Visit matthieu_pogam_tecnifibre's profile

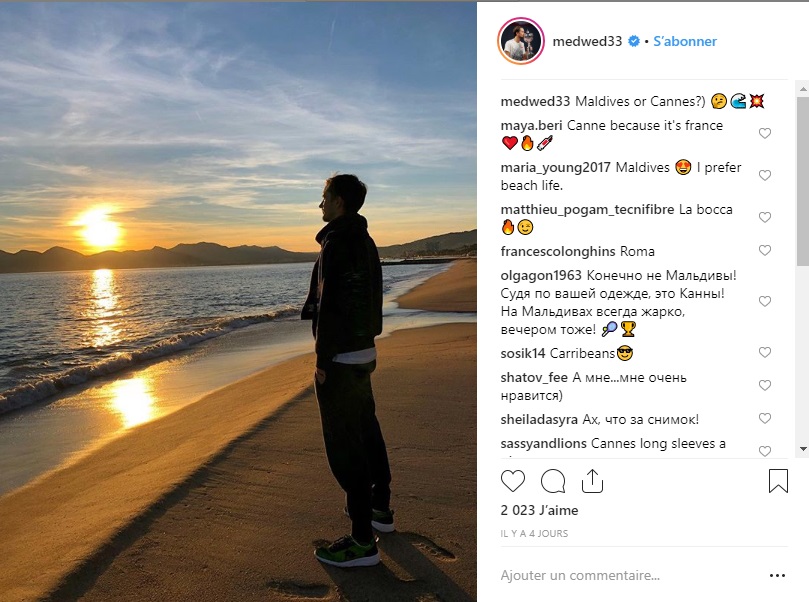(x=587, y=209)
